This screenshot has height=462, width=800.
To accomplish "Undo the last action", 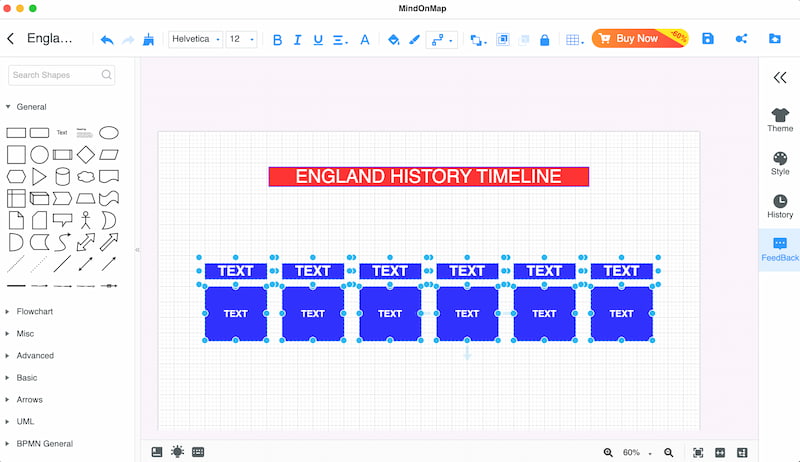I will [107, 40].
